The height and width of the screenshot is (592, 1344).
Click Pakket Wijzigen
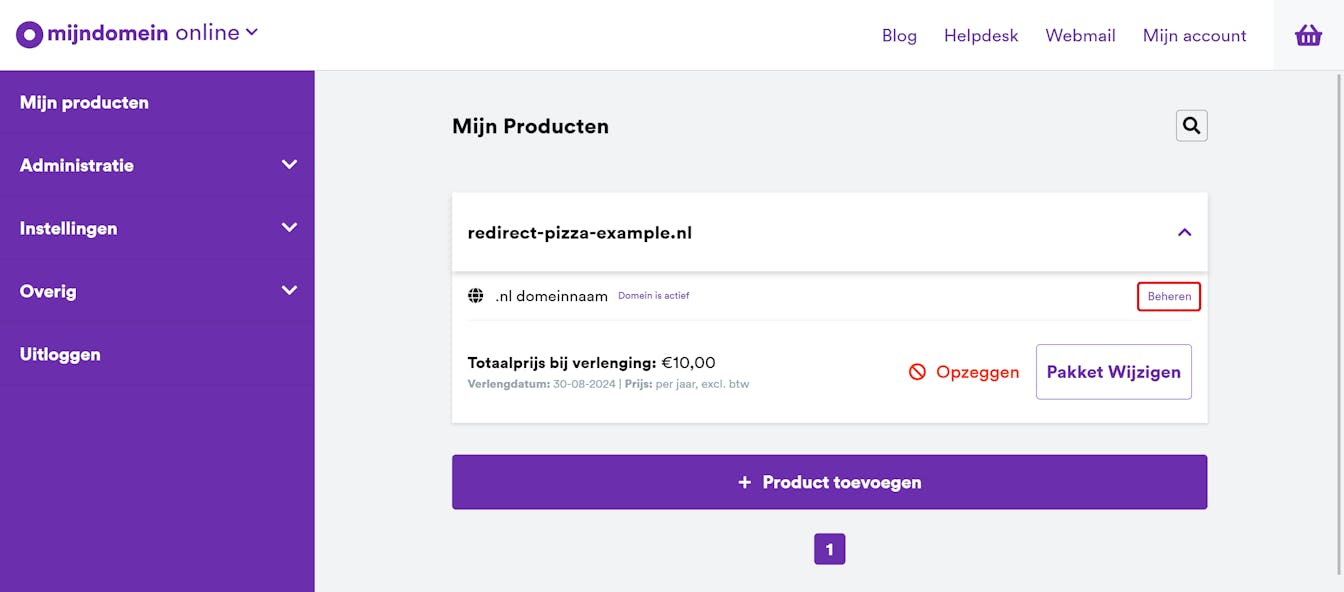1113,371
